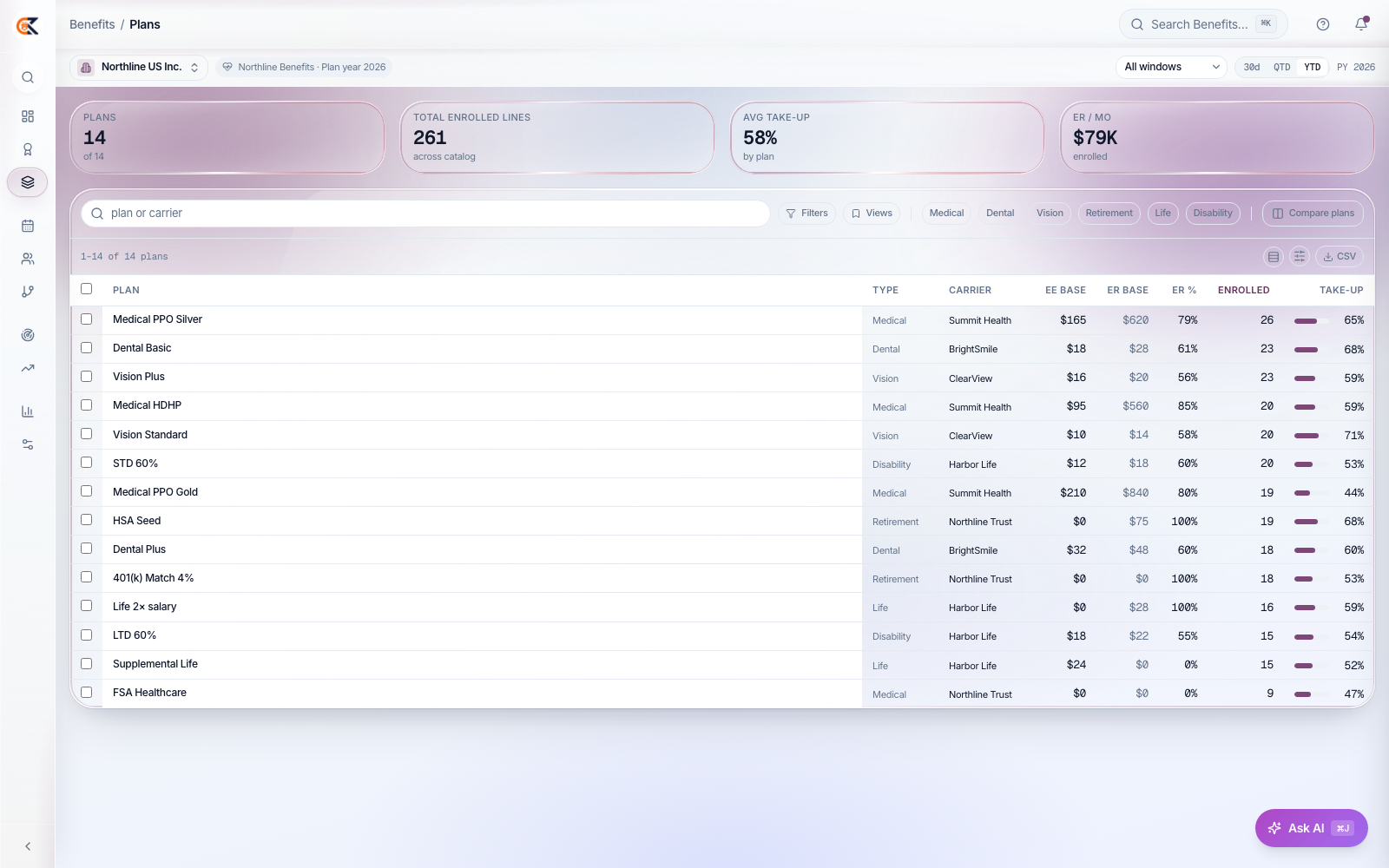Open the Northline US Inc. company switcher

tap(139, 67)
